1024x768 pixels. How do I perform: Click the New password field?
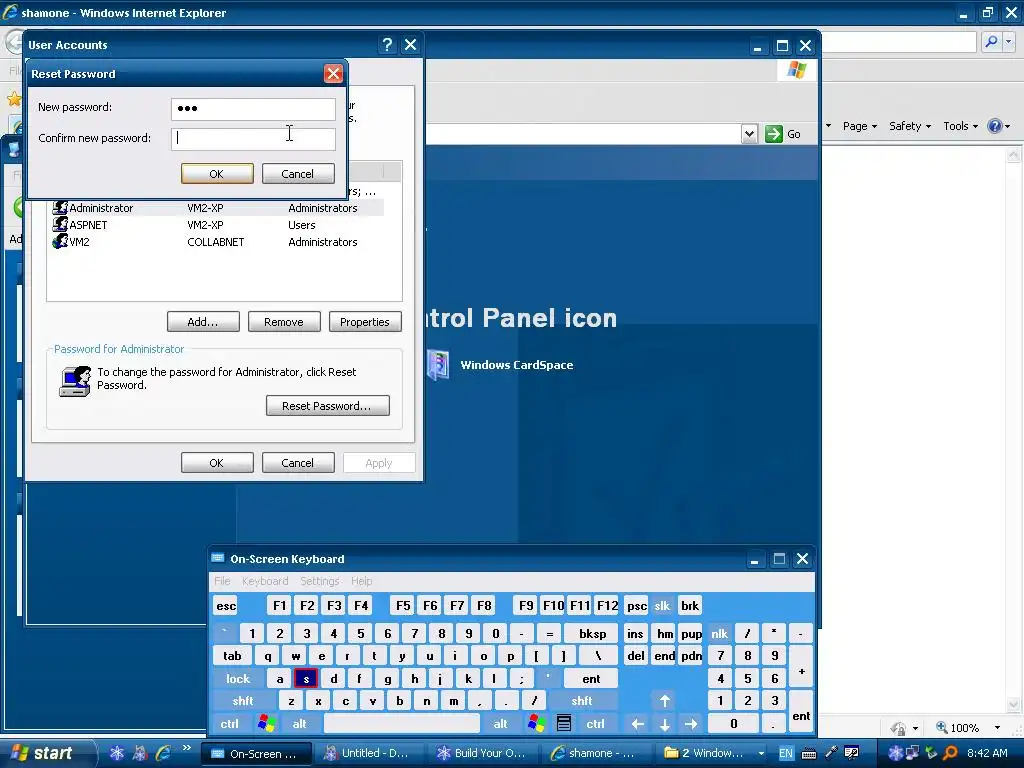pyautogui.click(x=253, y=108)
